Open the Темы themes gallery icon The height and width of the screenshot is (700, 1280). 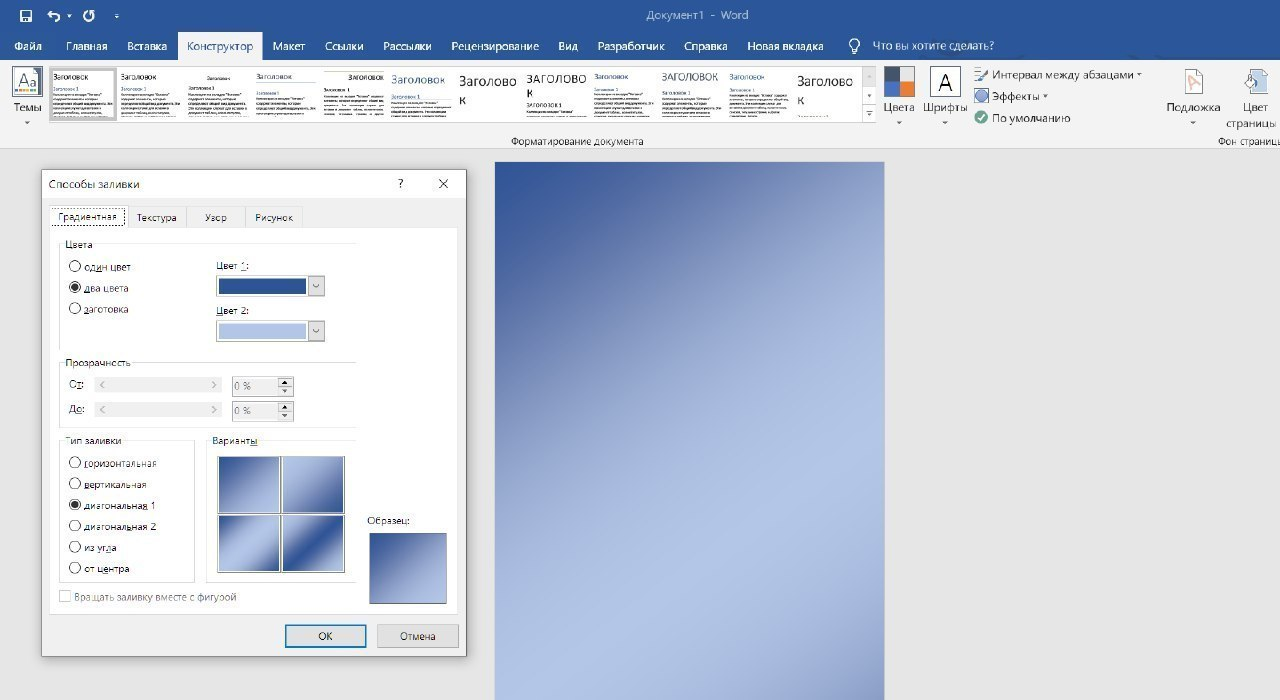coord(26,82)
